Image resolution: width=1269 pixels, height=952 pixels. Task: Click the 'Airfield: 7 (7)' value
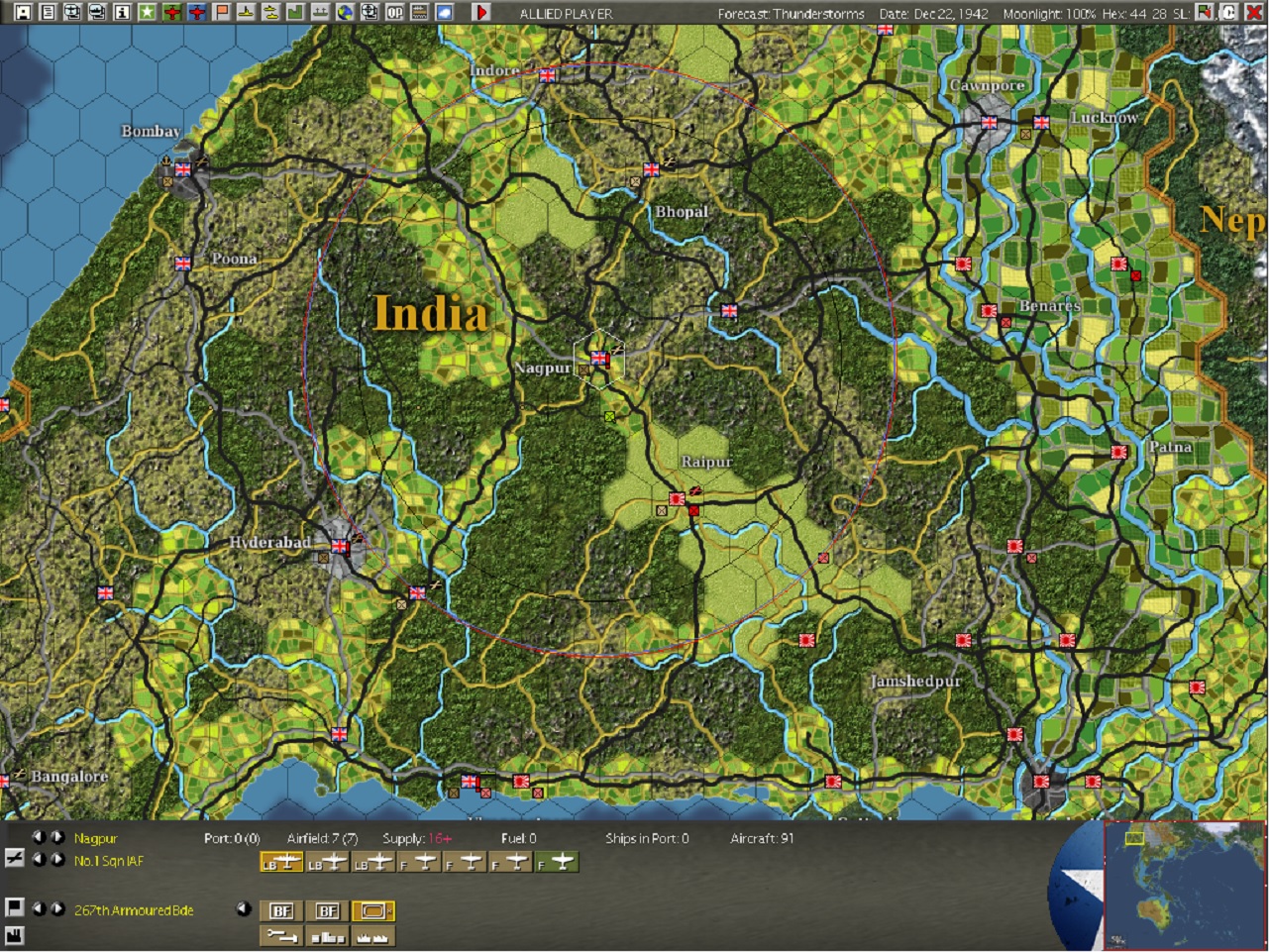point(323,839)
